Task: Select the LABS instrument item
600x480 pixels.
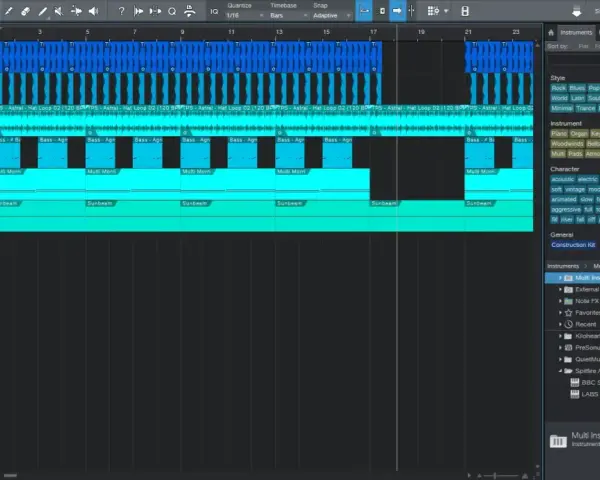Action: [x=585, y=394]
